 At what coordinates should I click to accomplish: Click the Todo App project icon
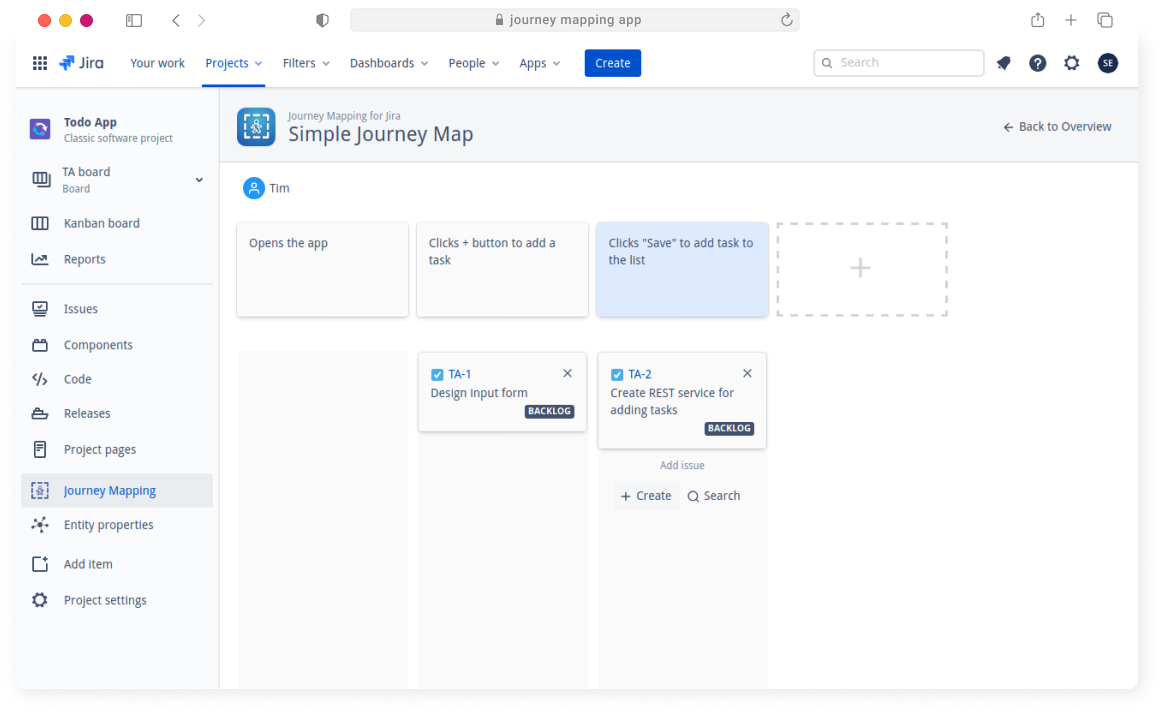pyautogui.click(x=40, y=129)
